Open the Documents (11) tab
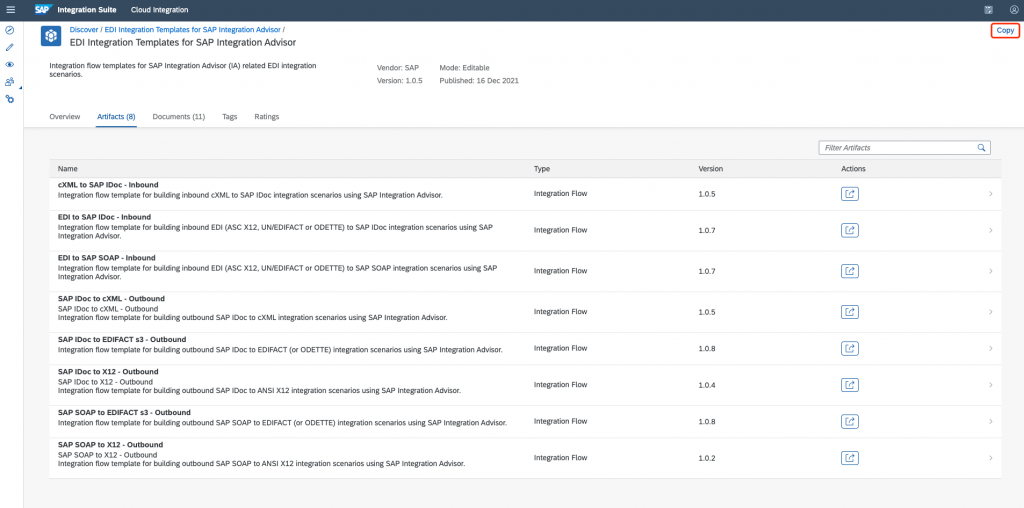The height and width of the screenshot is (508, 1024). click(179, 117)
